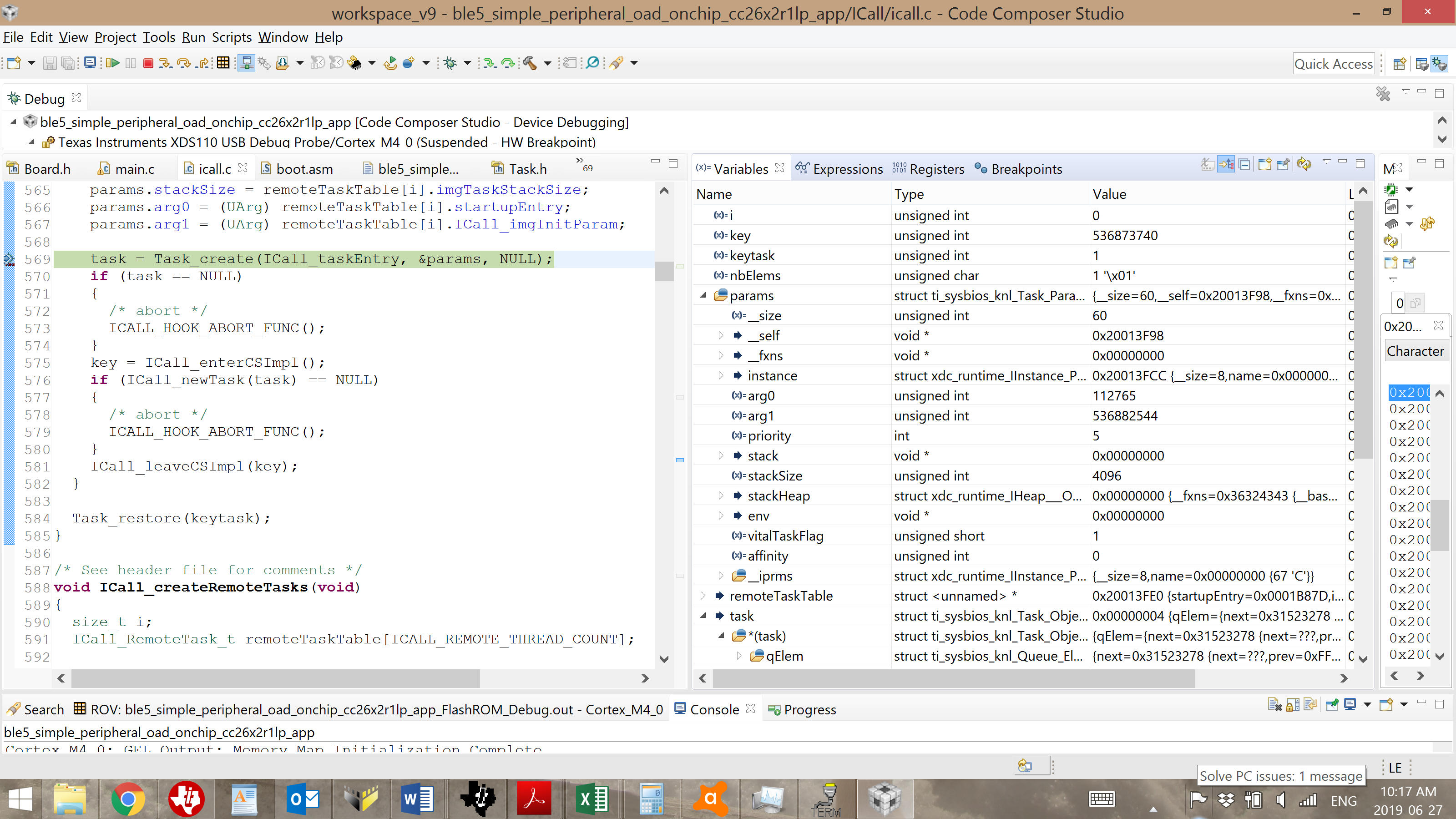Image resolution: width=1456 pixels, height=819 pixels.
Task: Click the Open Perspective icon beside Quick Access
Action: [x=1400, y=64]
